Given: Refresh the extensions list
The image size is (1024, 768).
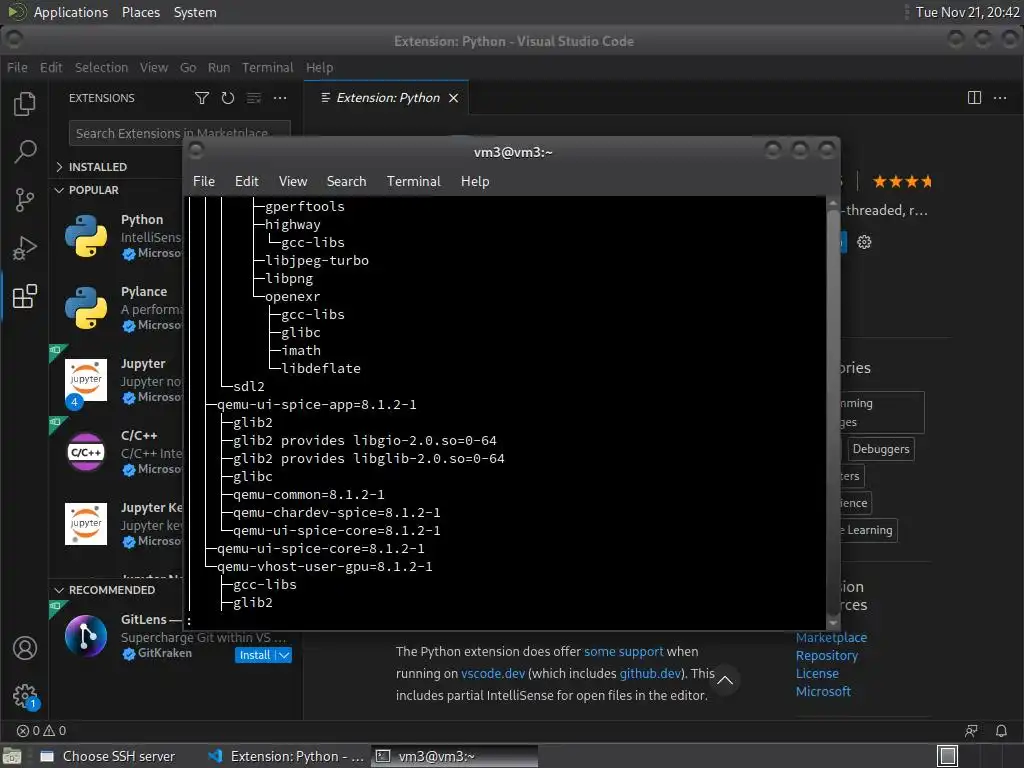Looking at the screenshot, I should tap(227, 98).
